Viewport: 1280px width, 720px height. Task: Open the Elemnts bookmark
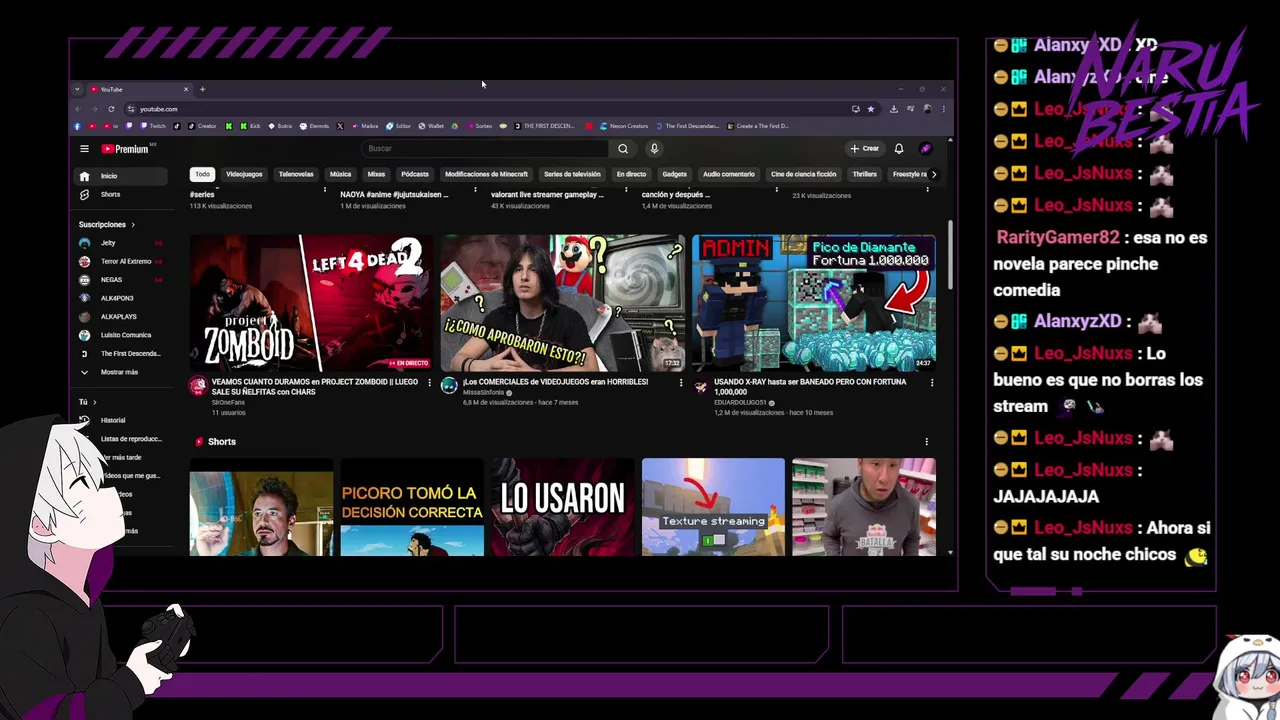click(314, 126)
